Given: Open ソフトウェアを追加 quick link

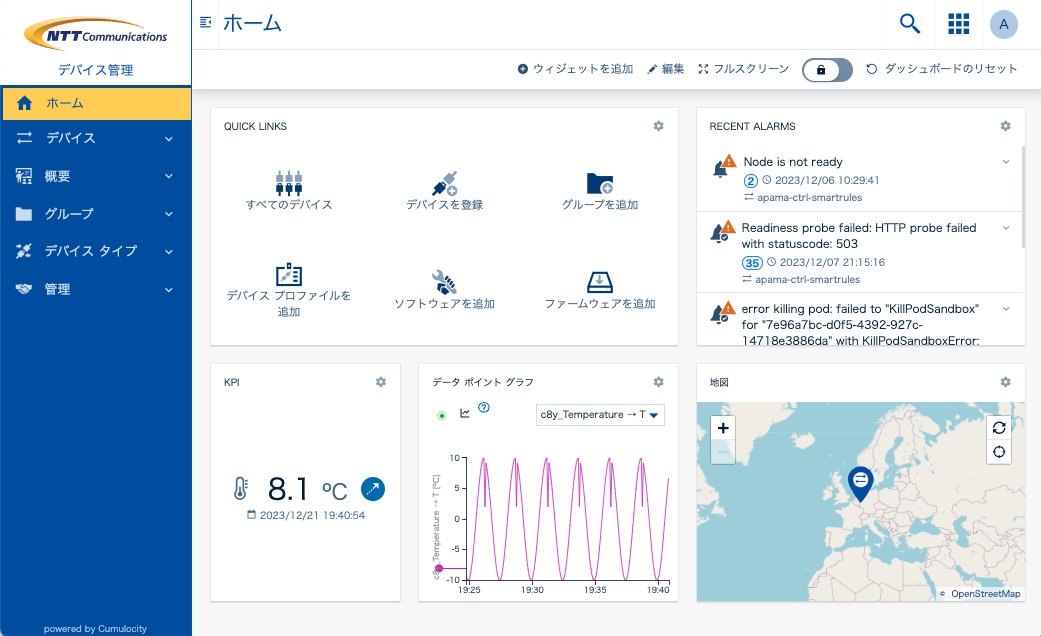Looking at the screenshot, I should (444, 290).
